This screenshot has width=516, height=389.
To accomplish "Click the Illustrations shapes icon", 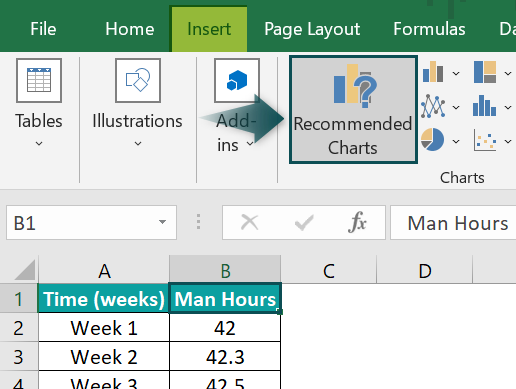I will pos(138,80).
